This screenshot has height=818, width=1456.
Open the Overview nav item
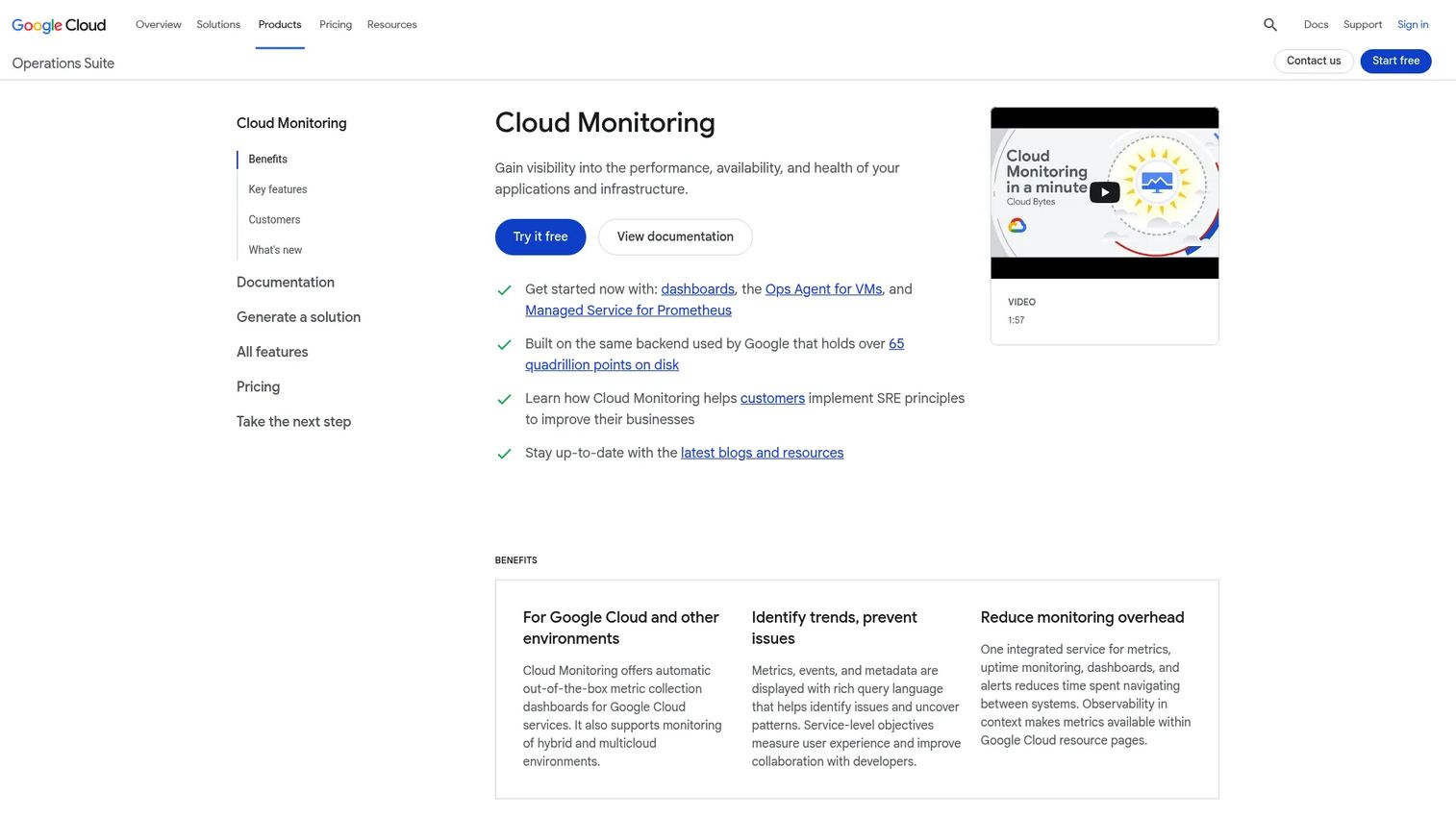159,24
